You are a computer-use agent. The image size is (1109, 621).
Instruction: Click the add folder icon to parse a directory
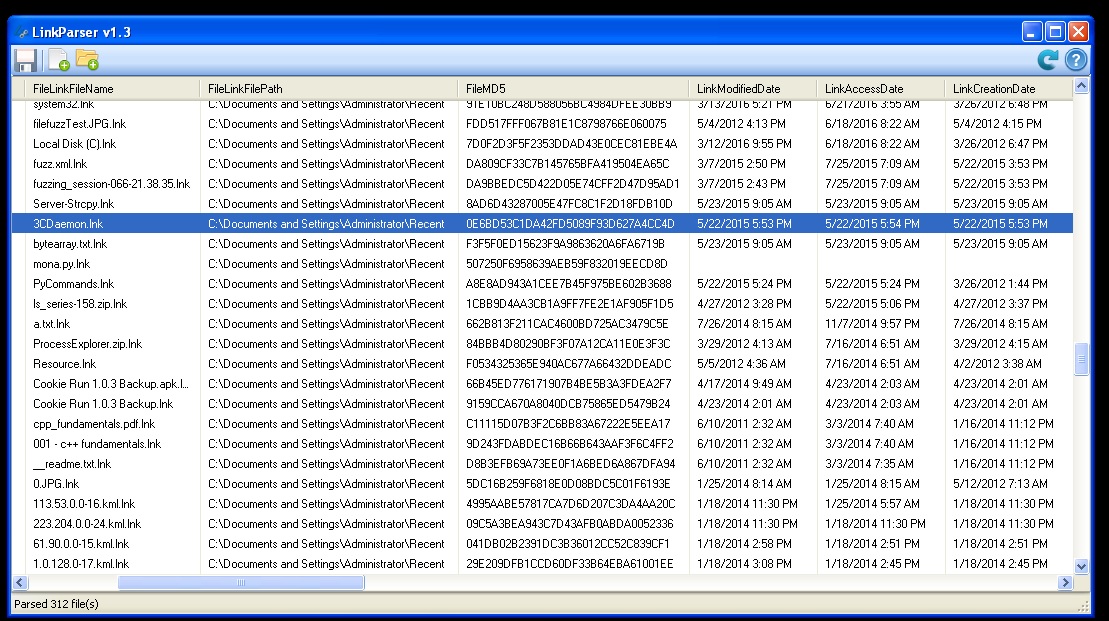[85, 60]
